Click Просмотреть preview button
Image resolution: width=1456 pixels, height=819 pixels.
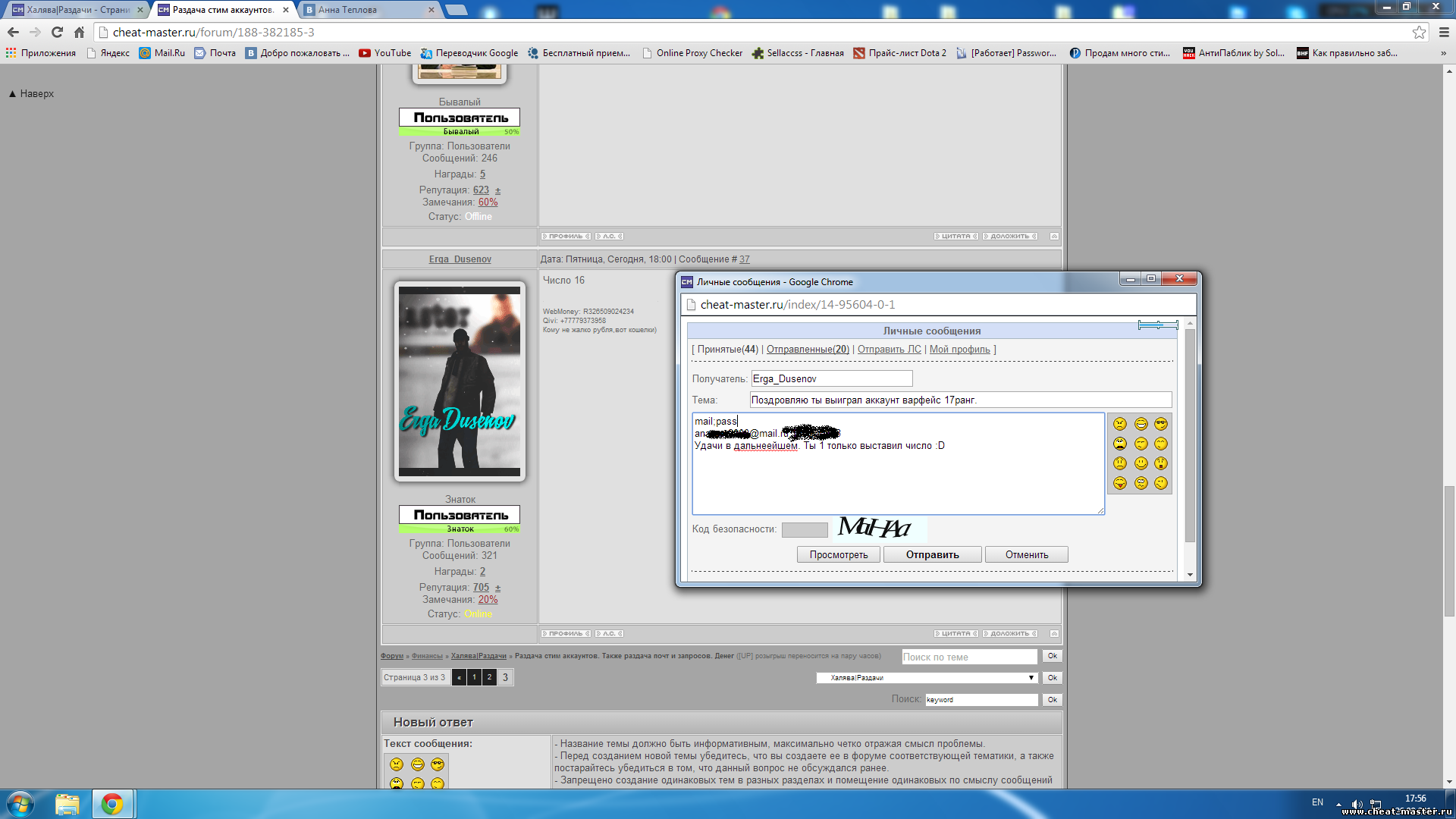[x=838, y=555]
